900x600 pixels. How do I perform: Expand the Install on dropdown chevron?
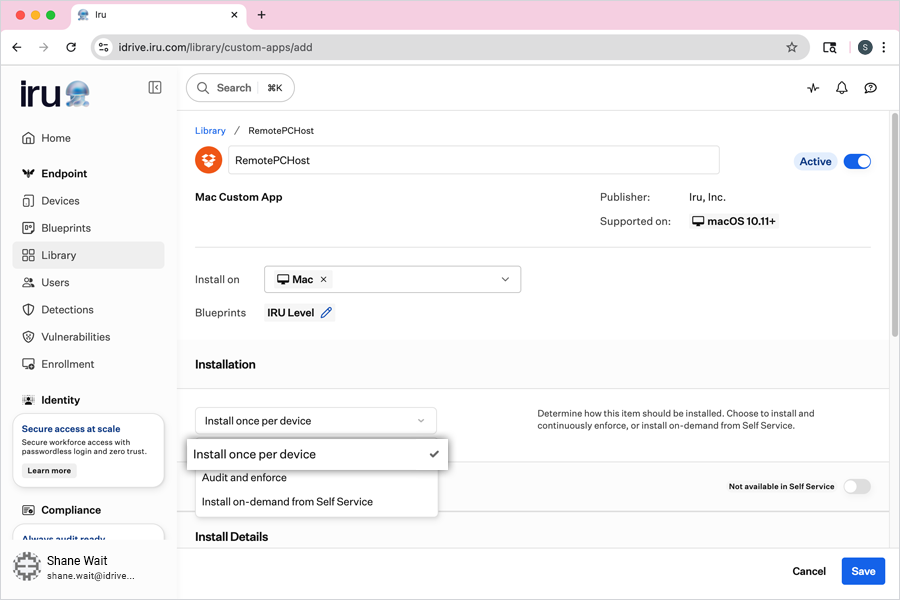pos(505,280)
